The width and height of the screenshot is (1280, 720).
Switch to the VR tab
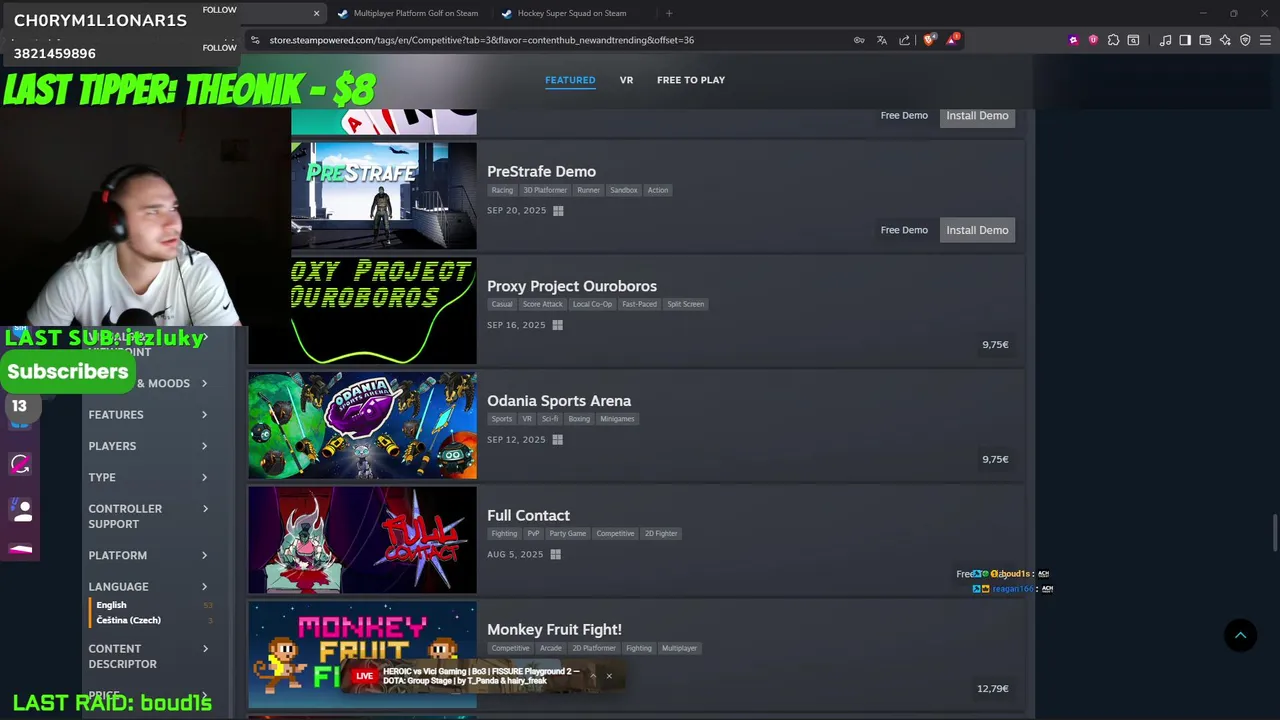(626, 80)
